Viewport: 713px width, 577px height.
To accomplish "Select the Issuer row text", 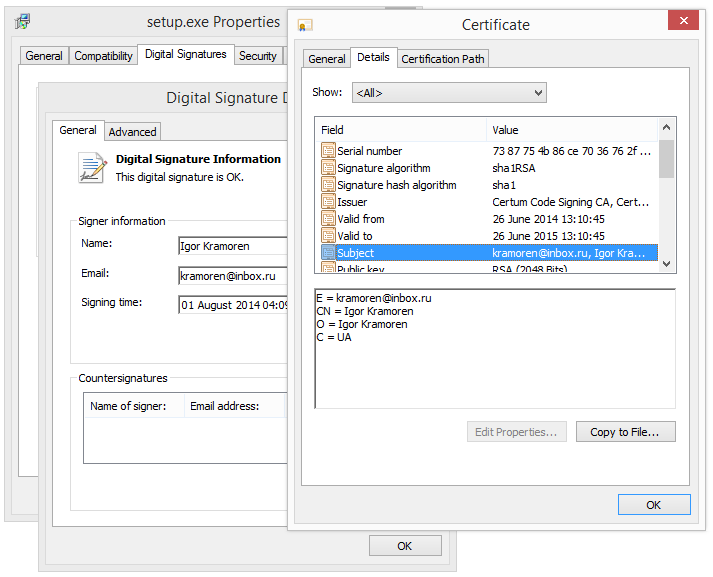I will (352, 202).
